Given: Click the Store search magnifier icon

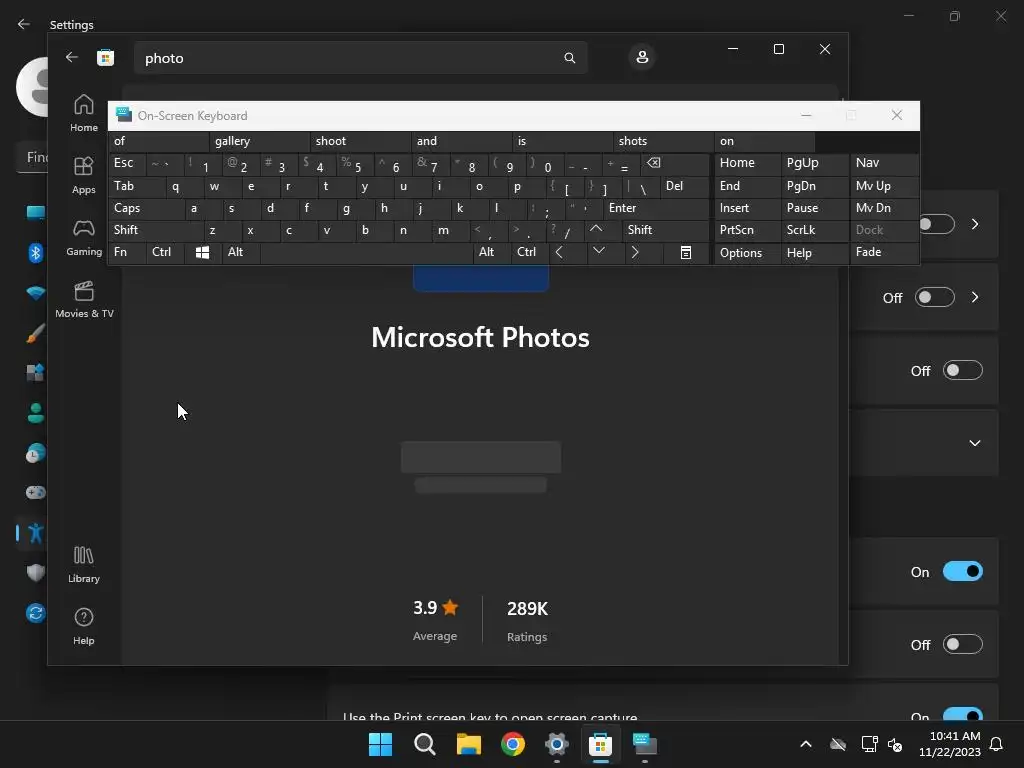Looking at the screenshot, I should 569,58.
